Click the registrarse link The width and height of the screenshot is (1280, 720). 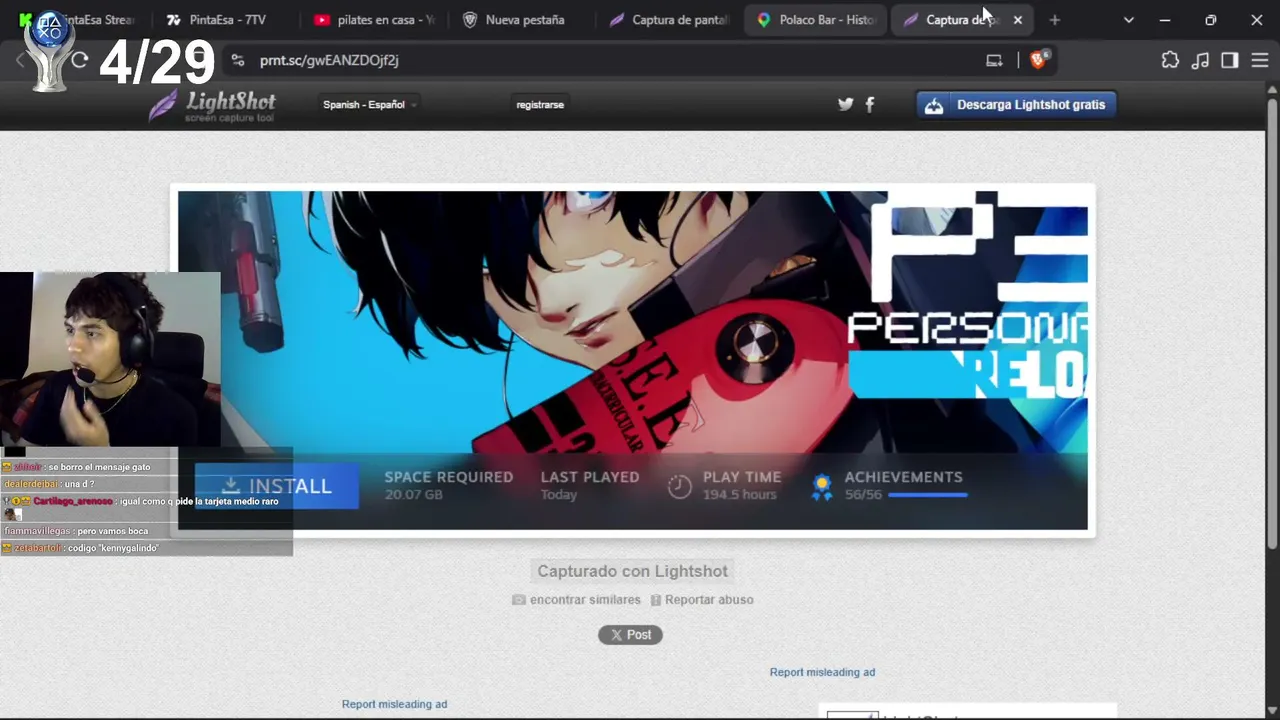coord(540,104)
